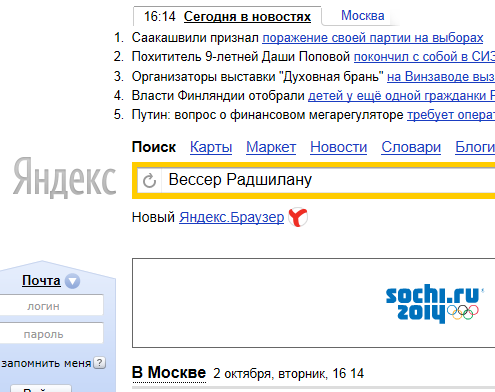The width and height of the screenshot is (495, 392).
Task: Switch to the Москва news tab
Action: pos(362,15)
